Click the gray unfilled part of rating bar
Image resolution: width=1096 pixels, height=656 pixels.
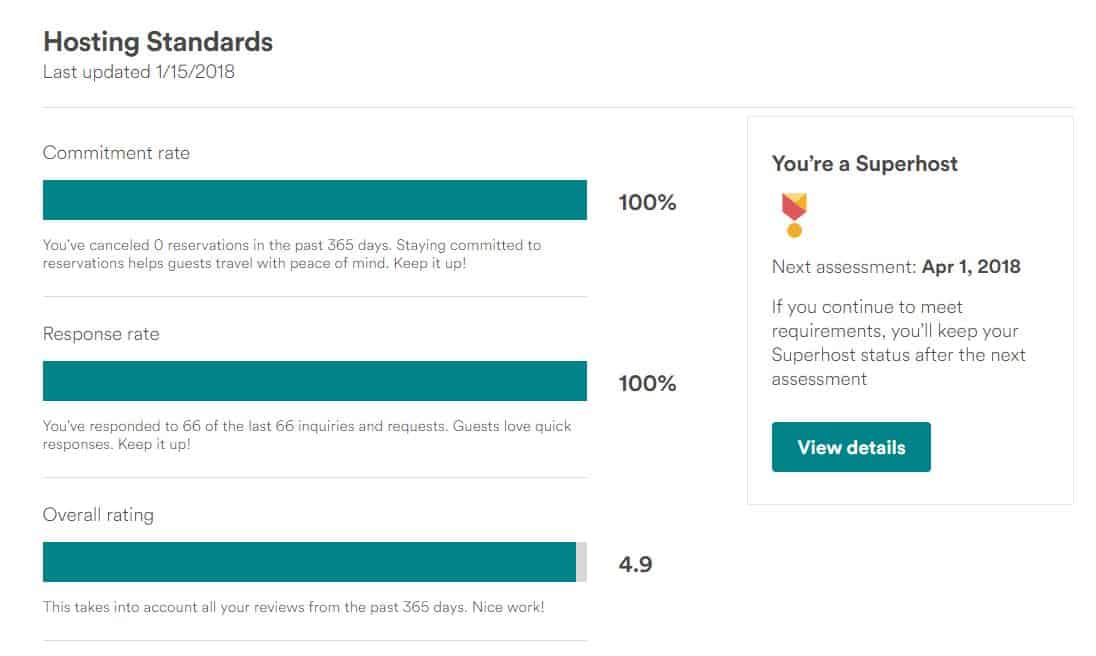coord(582,562)
